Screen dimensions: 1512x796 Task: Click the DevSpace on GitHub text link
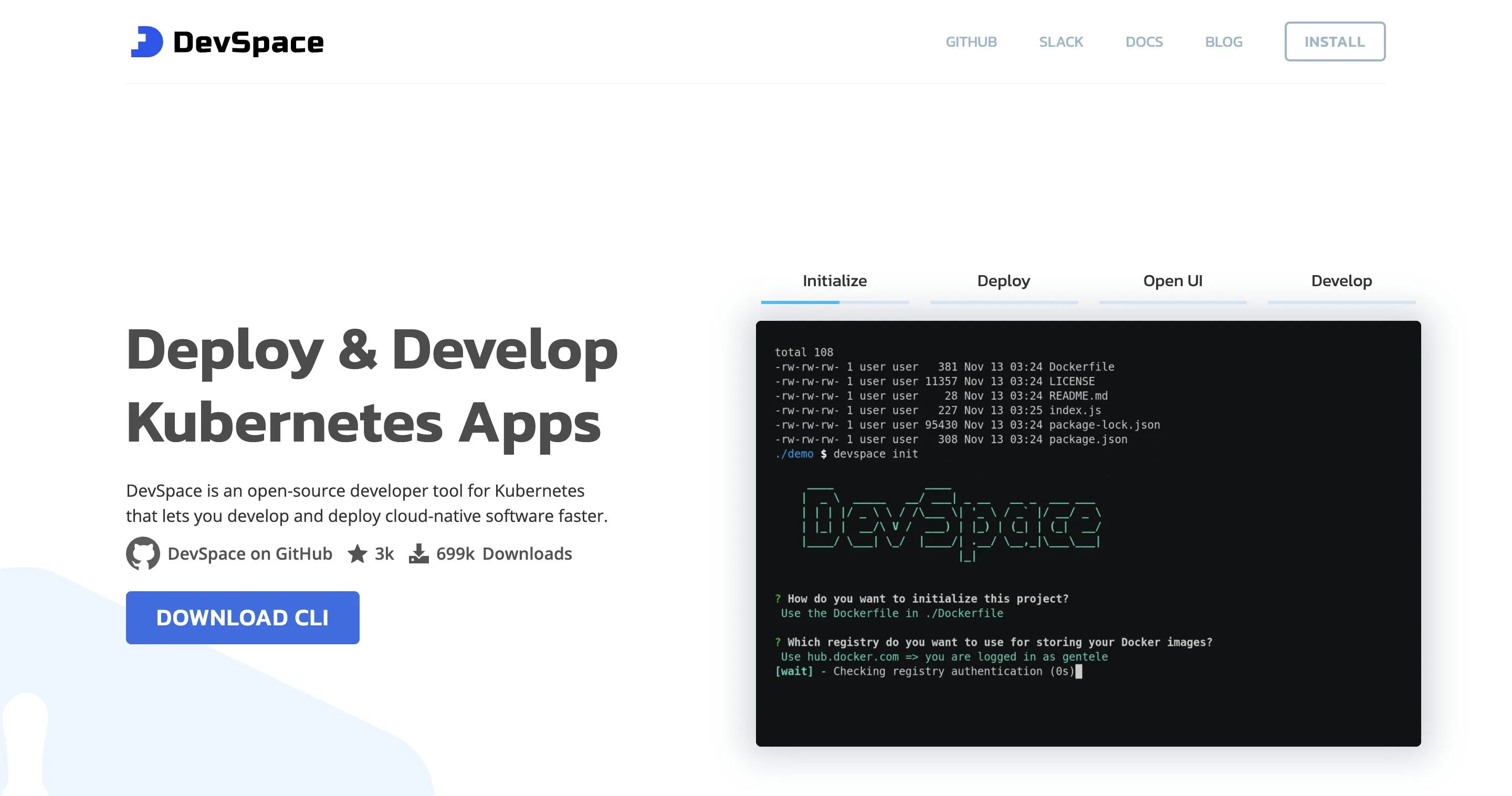click(x=249, y=553)
